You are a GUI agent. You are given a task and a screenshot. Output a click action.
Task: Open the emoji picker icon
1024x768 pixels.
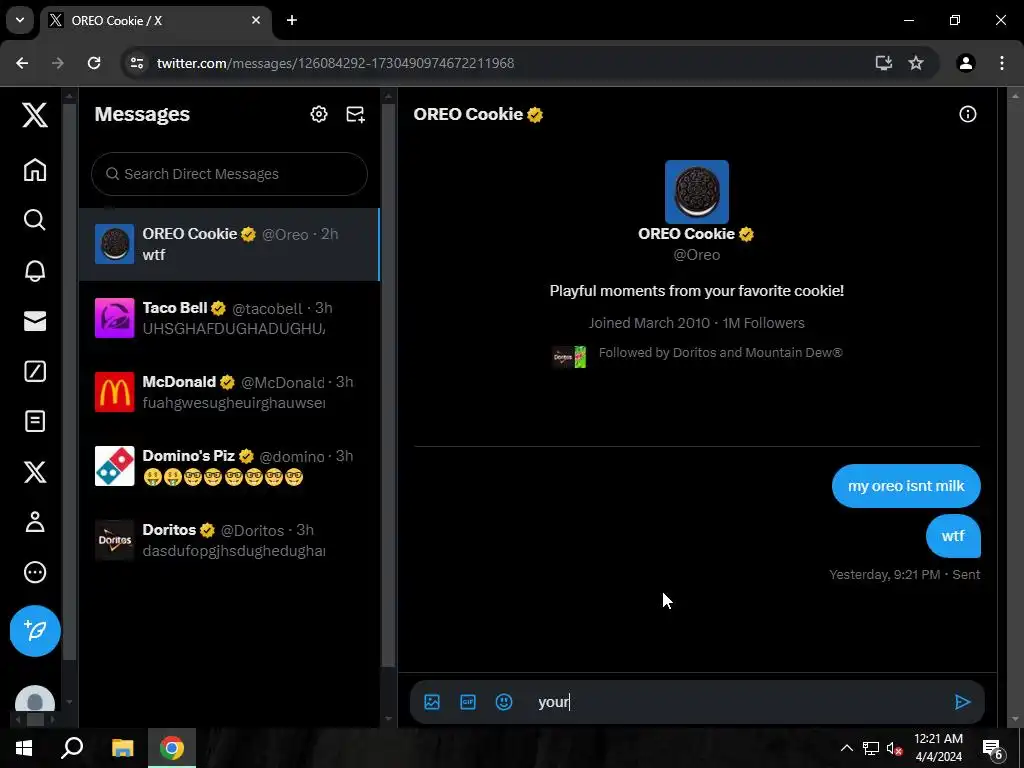[504, 702]
